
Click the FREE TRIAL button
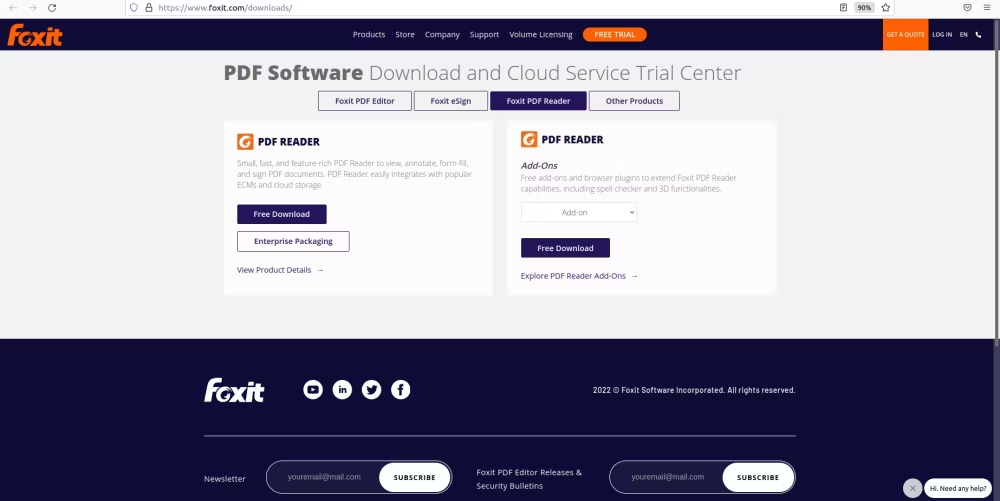click(x=615, y=34)
